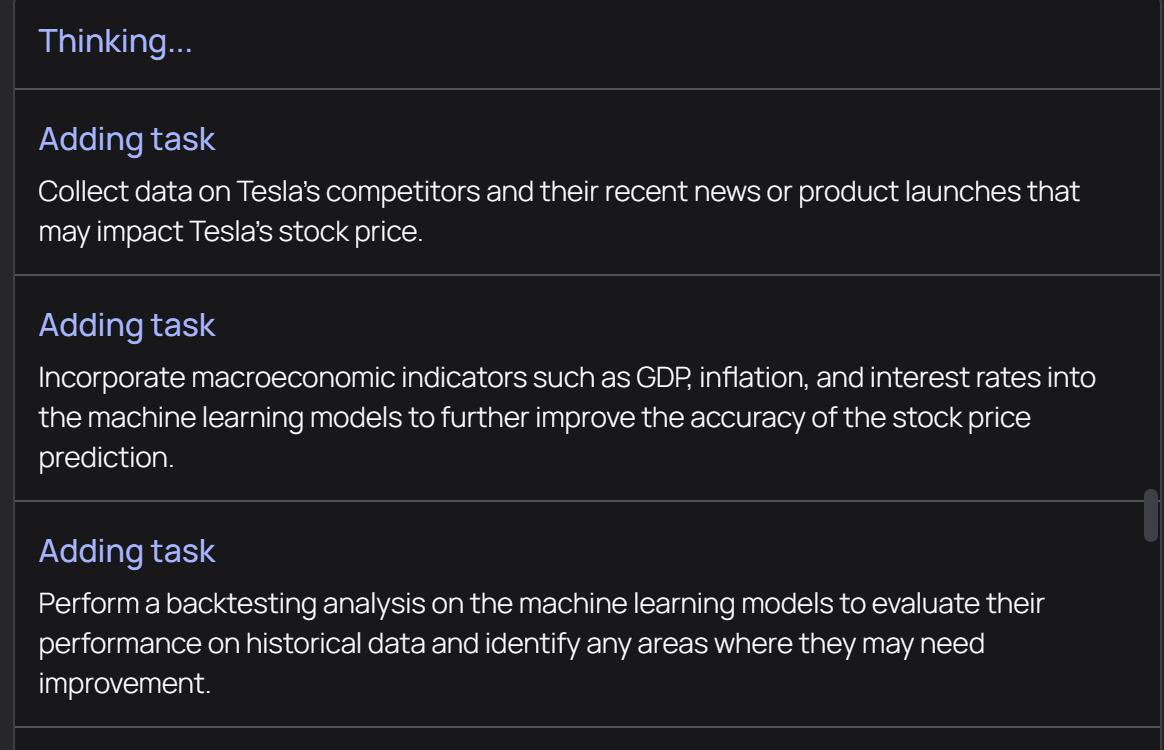Click the scrollbar thumb on the right edge

click(1151, 516)
